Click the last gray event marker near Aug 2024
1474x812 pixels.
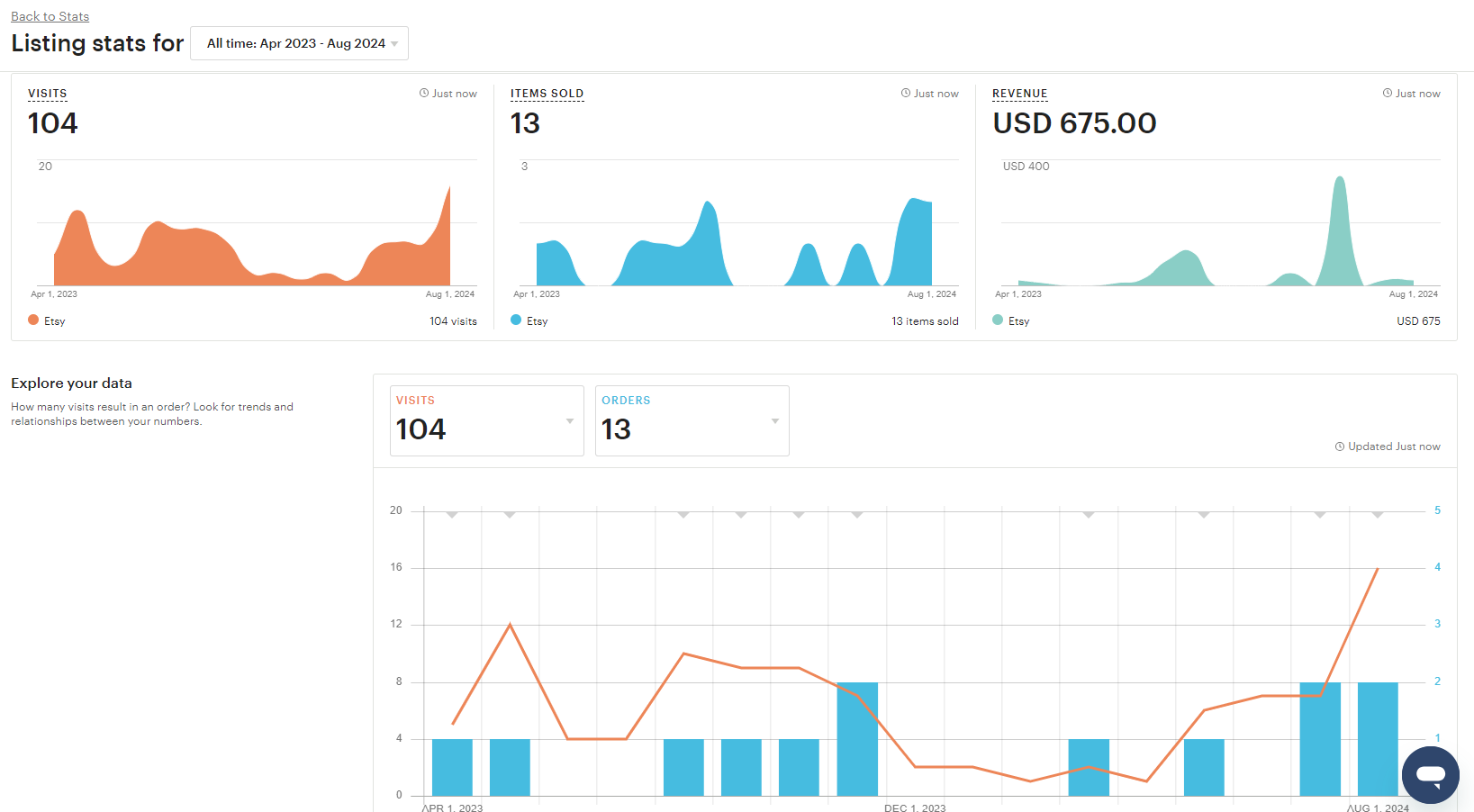click(1378, 515)
